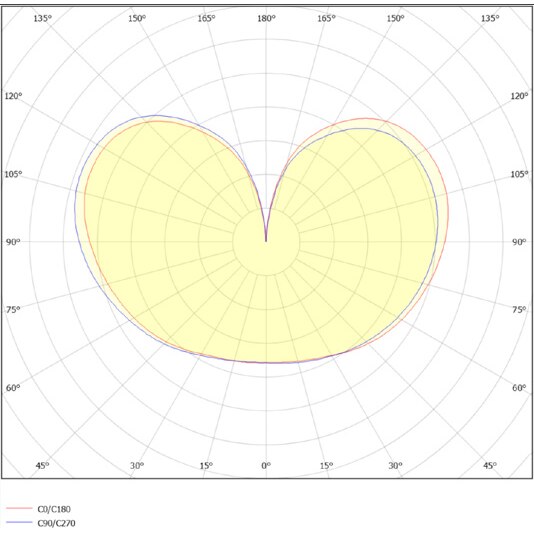Click the right 90° axis label
534x534 pixels.
519,242
